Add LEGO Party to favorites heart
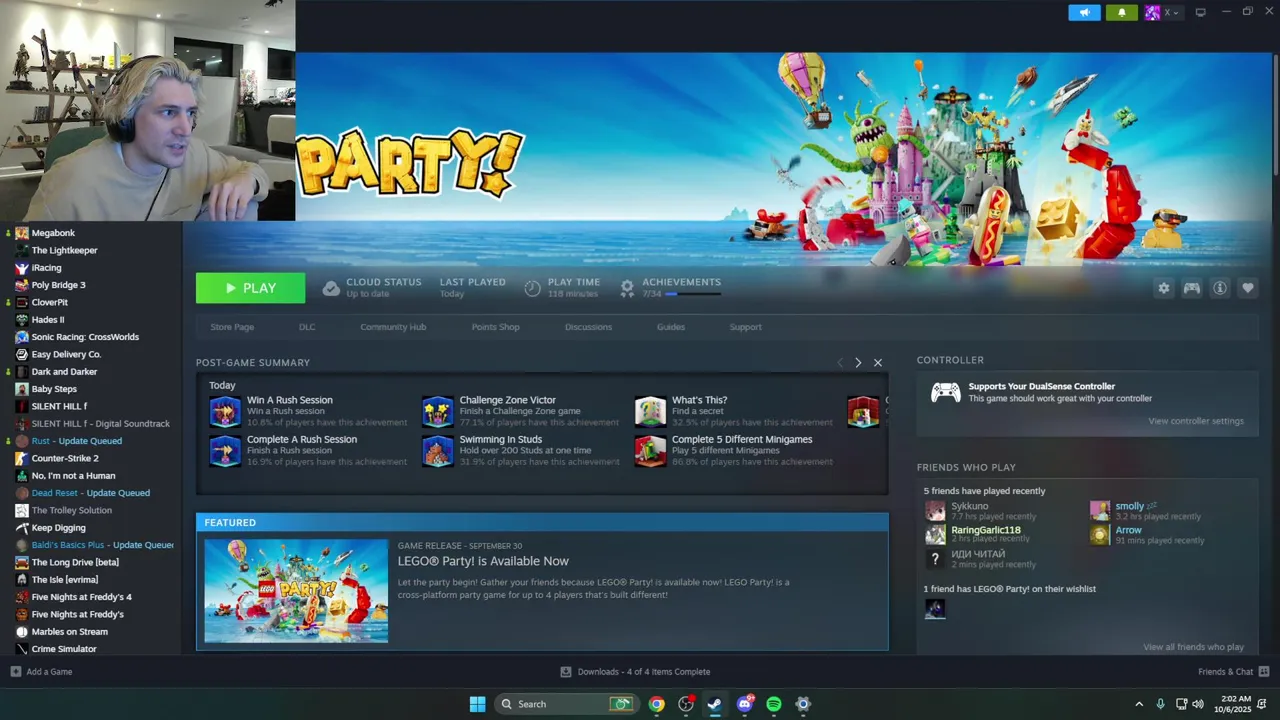This screenshot has height=720, width=1280. click(1247, 288)
